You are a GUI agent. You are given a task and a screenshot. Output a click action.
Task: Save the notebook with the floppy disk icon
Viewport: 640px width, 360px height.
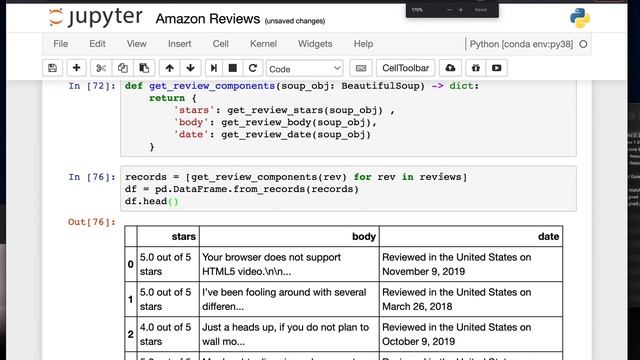53,68
